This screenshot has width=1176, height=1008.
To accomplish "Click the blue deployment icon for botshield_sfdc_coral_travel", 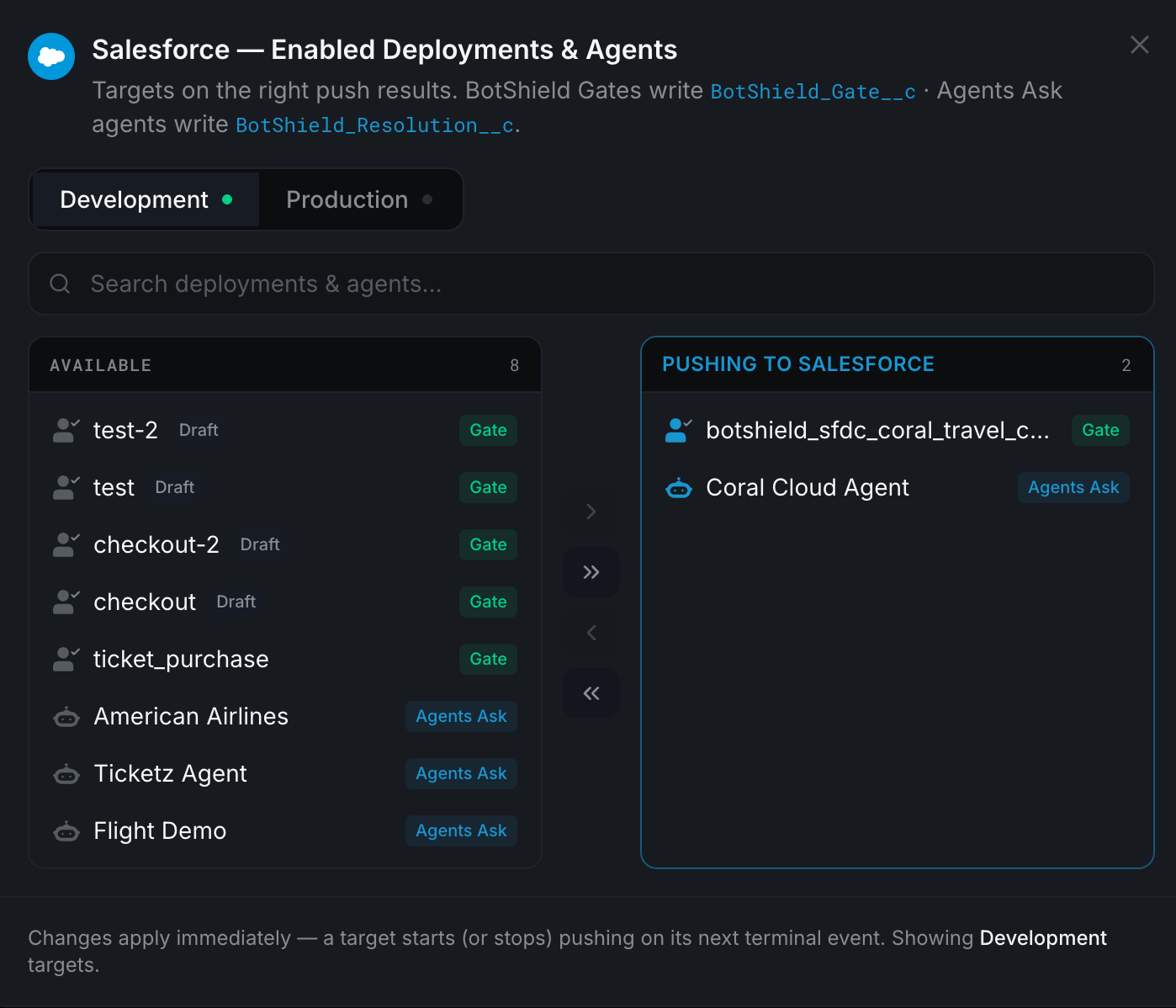I will (678, 430).
